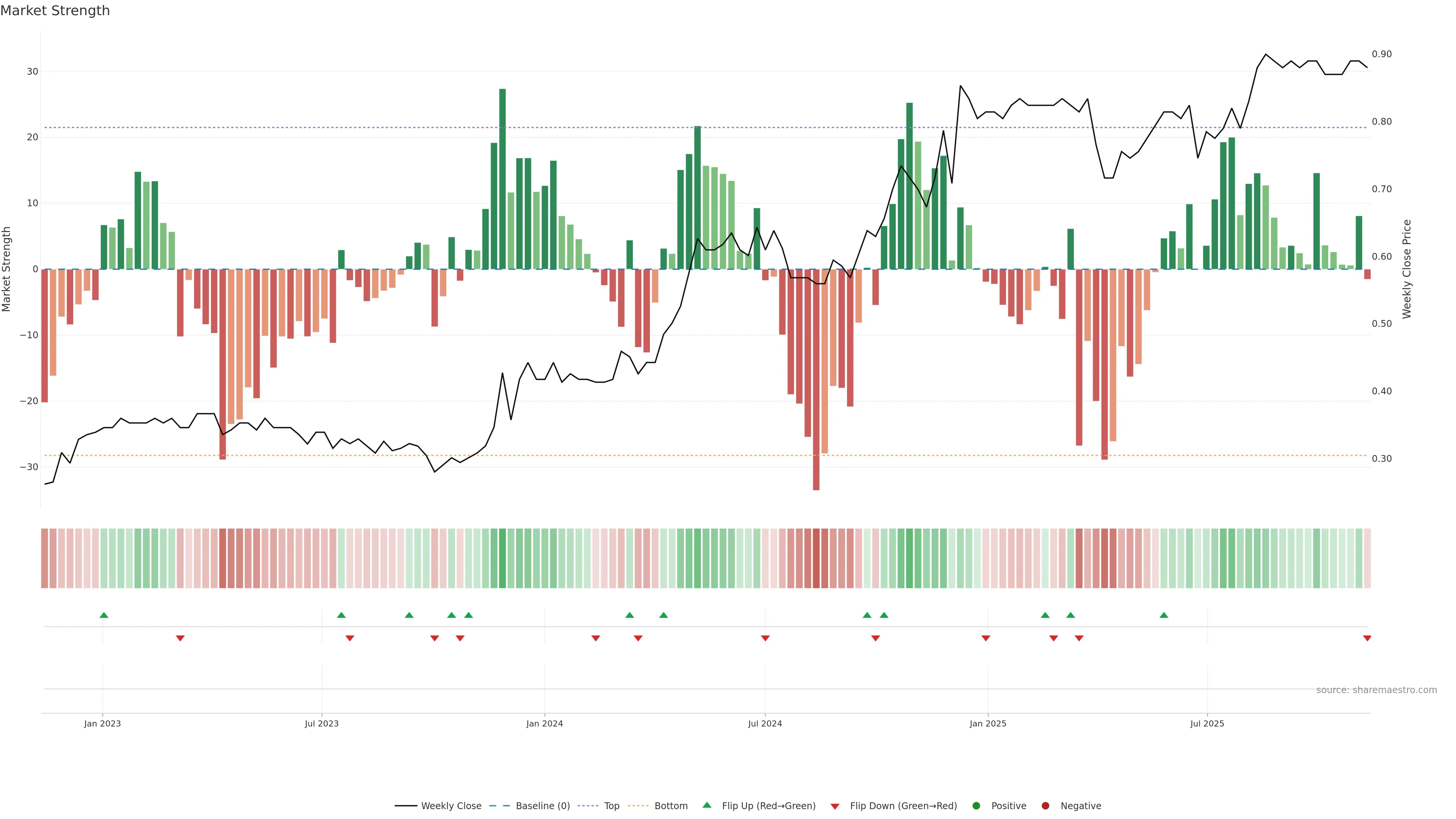Click green Flip Up legend triangle

point(706,805)
